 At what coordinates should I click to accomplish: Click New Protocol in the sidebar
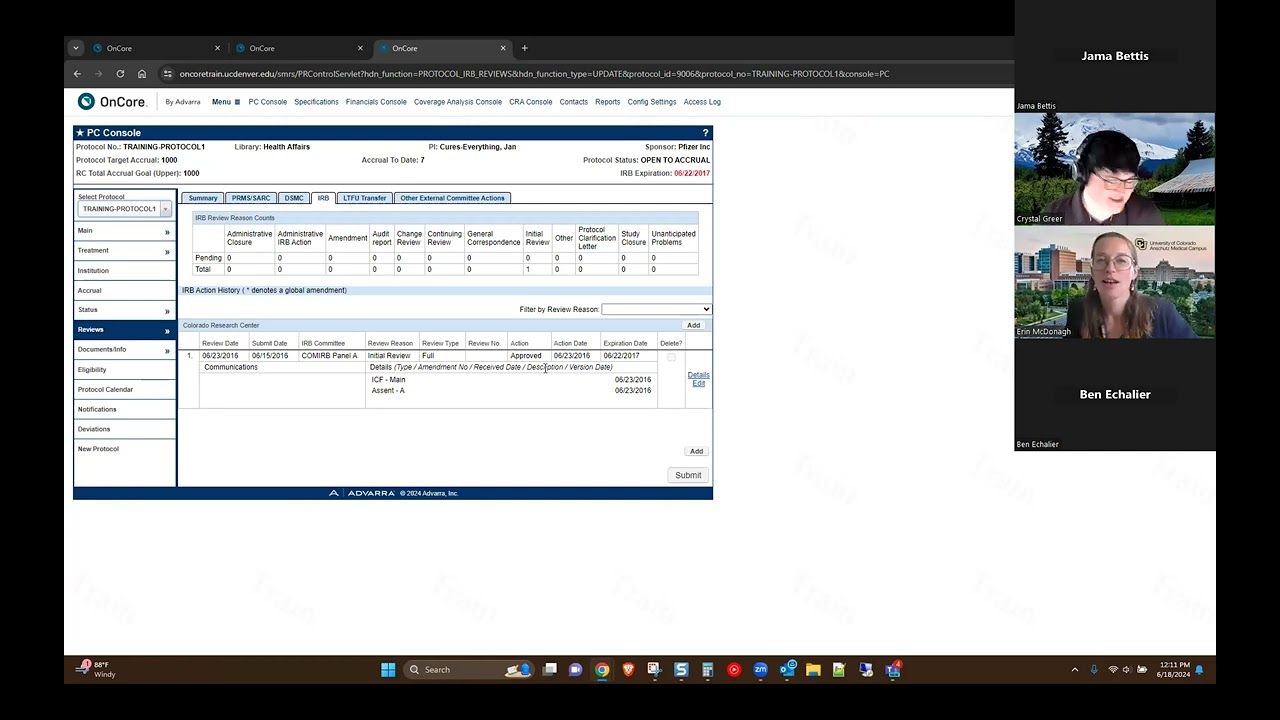point(98,449)
